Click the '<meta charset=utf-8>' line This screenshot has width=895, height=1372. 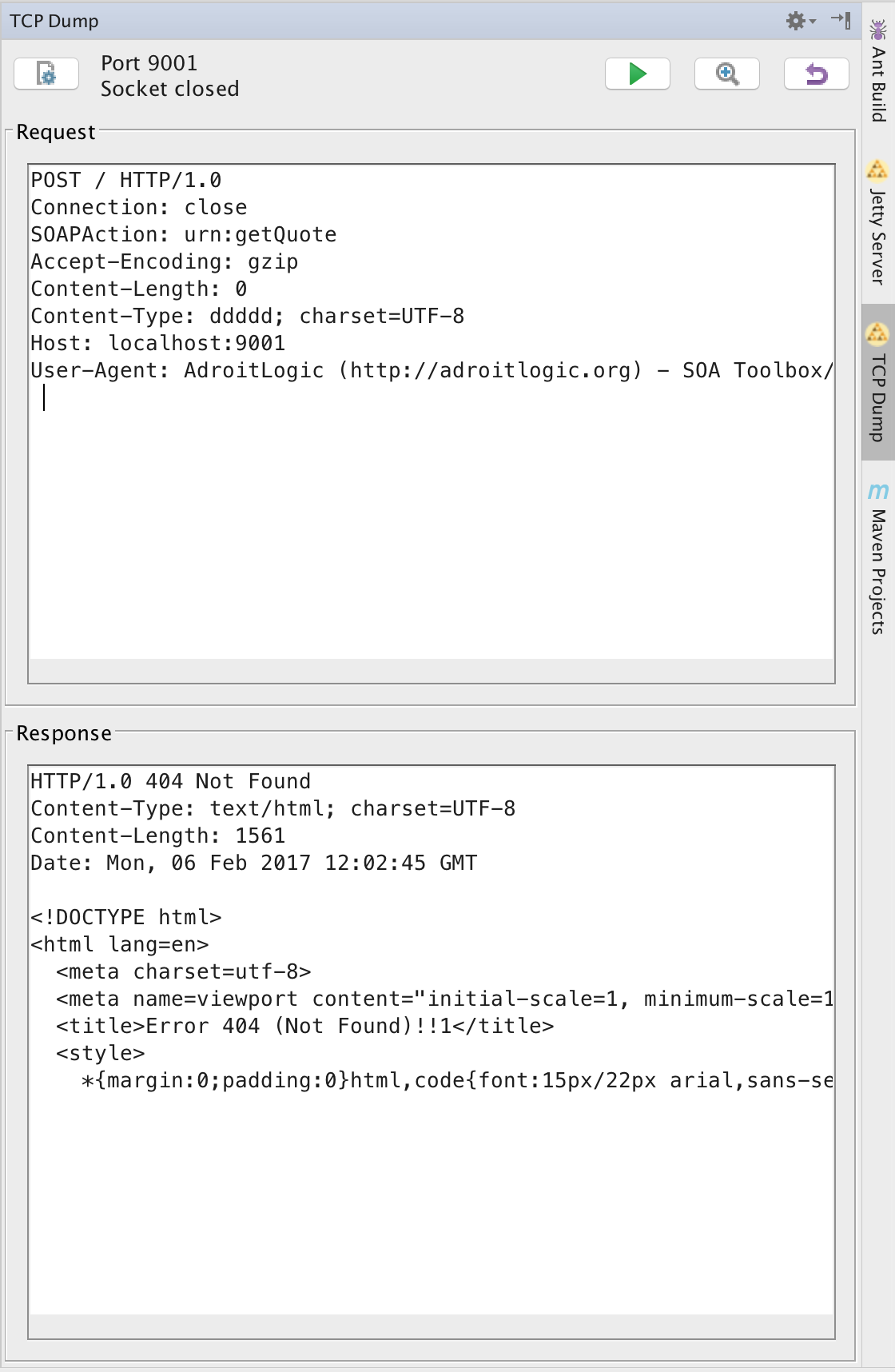pos(184,971)
